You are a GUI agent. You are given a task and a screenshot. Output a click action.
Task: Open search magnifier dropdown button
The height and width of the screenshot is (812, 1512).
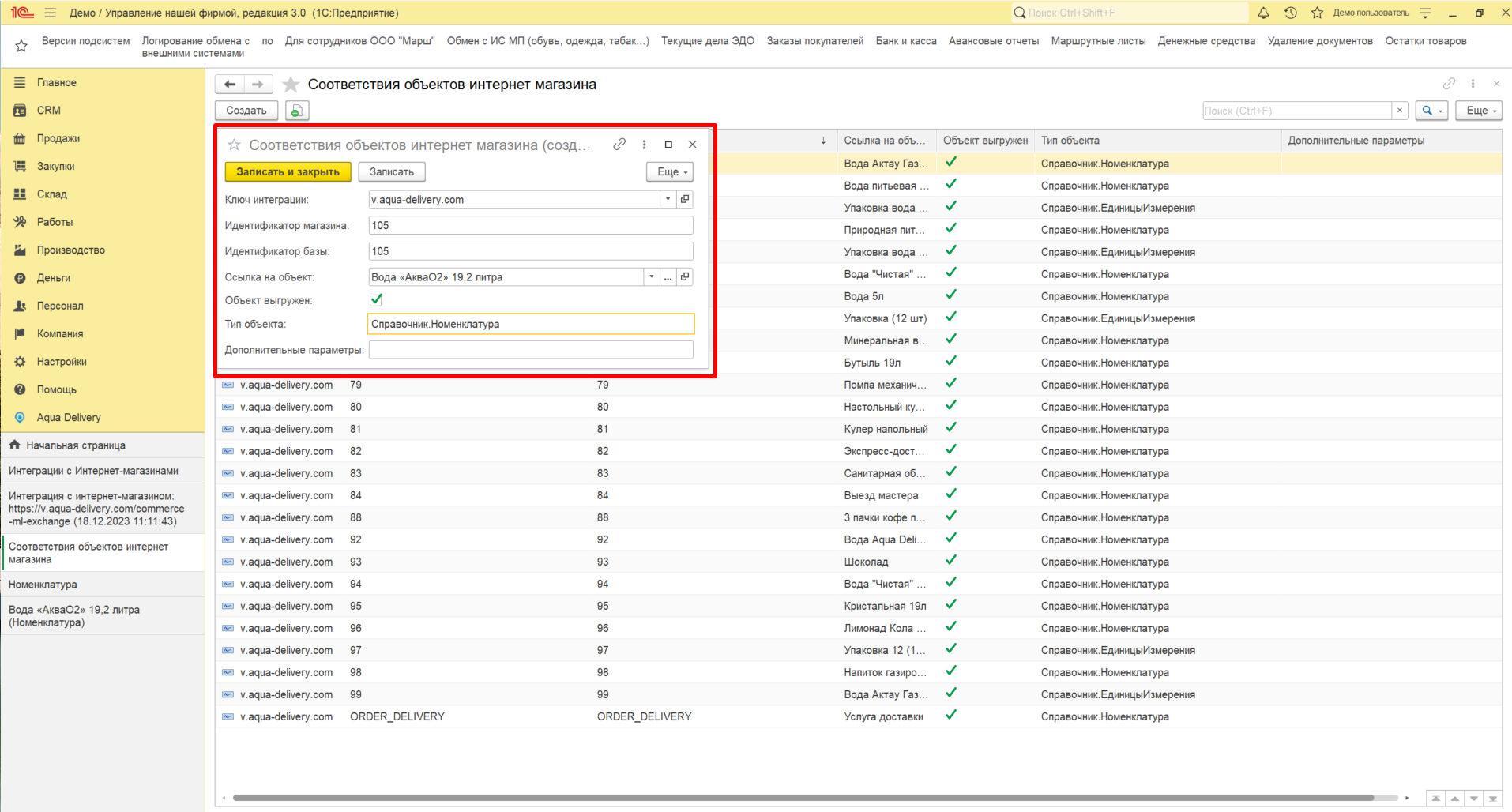pyautogui.click(x=1431, y=111)
